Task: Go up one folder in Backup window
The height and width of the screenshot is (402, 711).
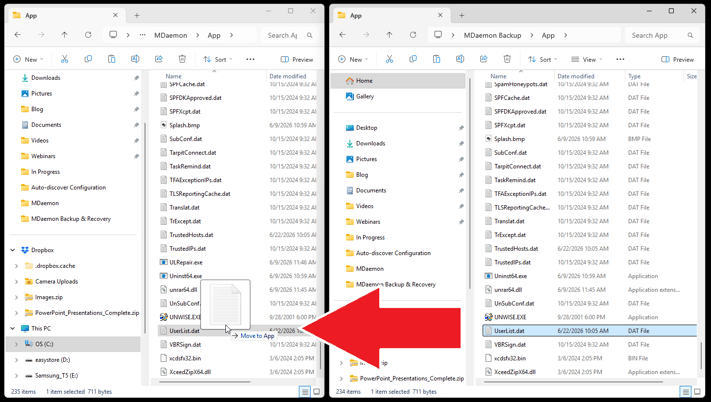Action: tap(389, 35)
